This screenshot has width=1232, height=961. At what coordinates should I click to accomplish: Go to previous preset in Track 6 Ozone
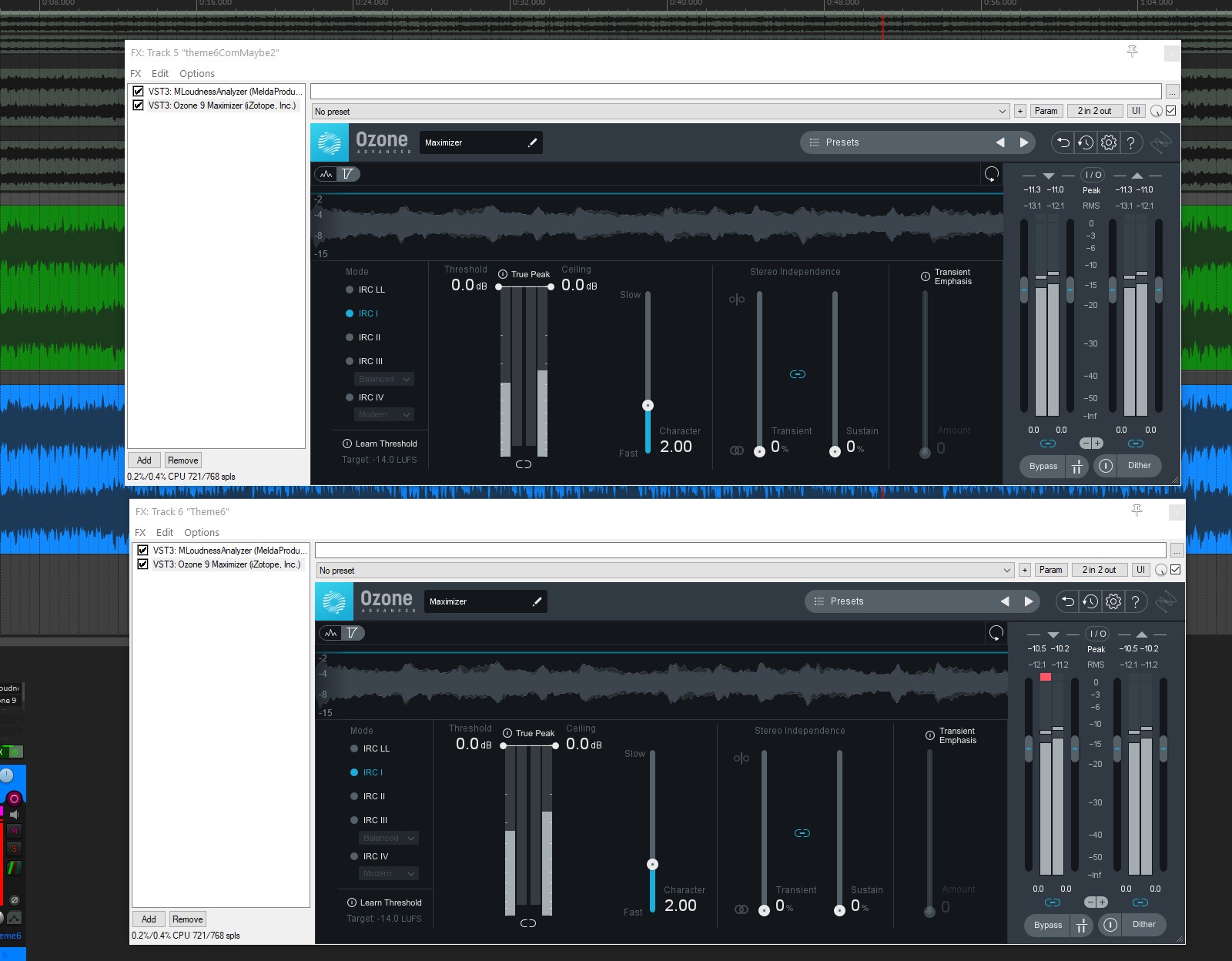pos(1005,601)
